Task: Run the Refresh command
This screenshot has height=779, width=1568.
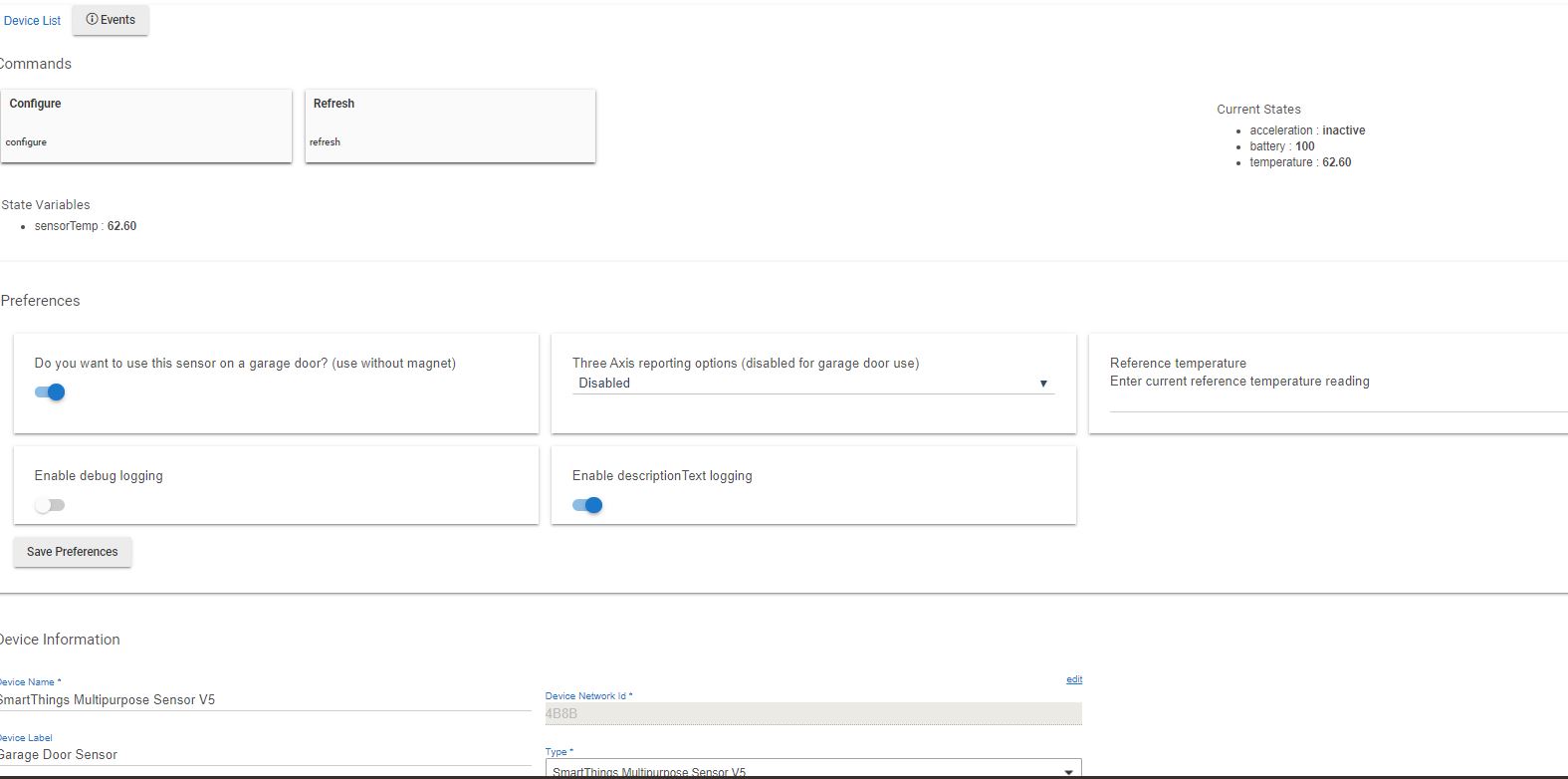Action: pyautogui.click(x=449, y=126)
